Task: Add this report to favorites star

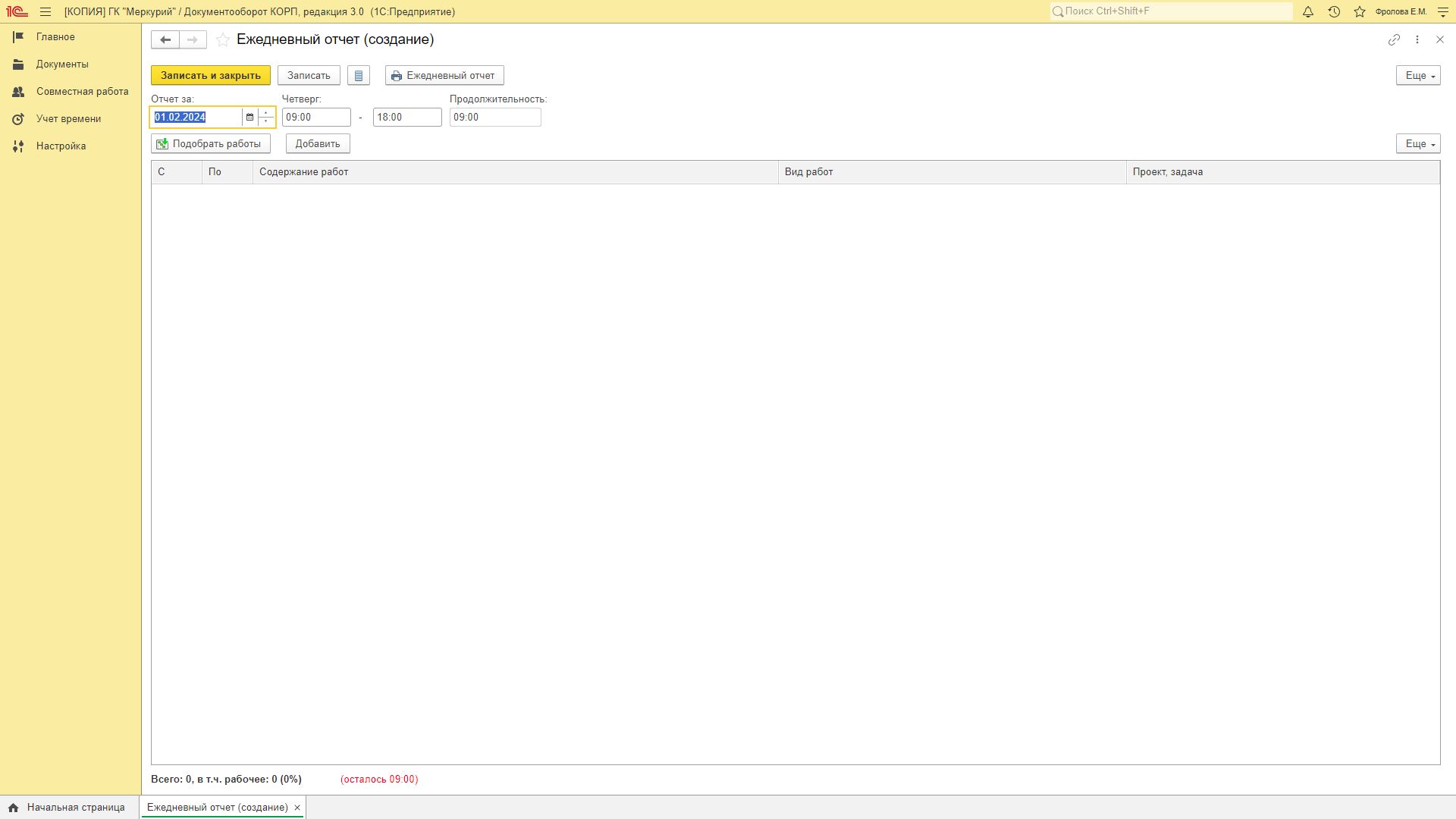Action: (223, 40)
